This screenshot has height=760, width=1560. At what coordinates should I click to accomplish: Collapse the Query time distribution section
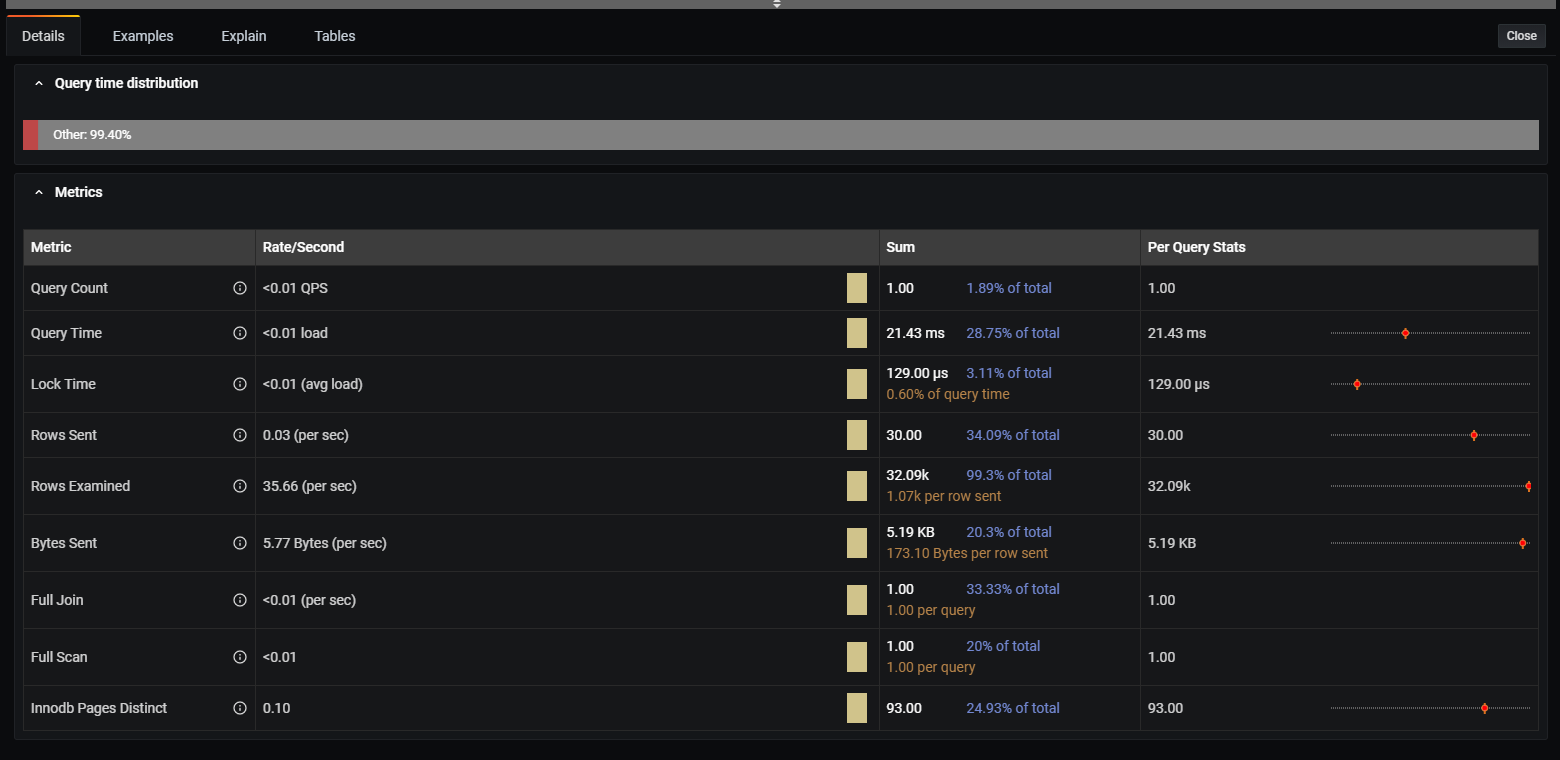coord(39,83)
